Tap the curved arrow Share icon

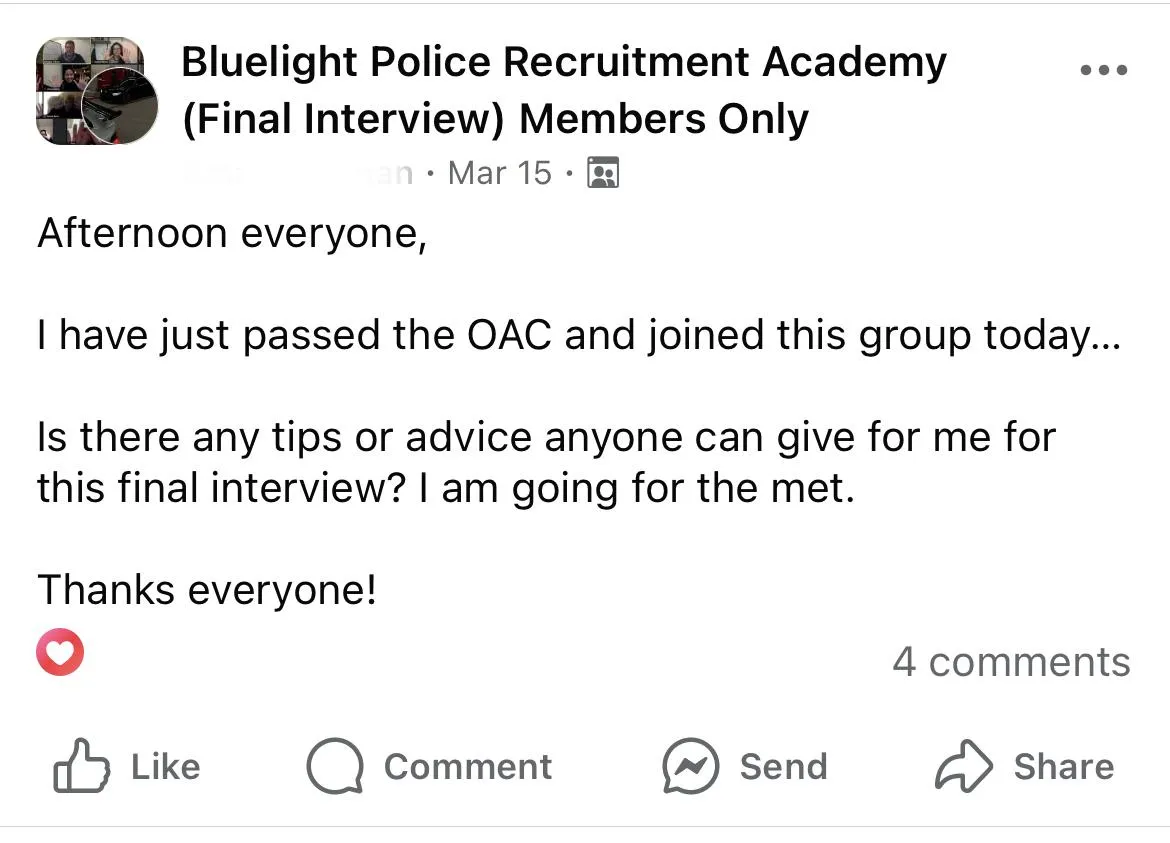tap(964, 765)
